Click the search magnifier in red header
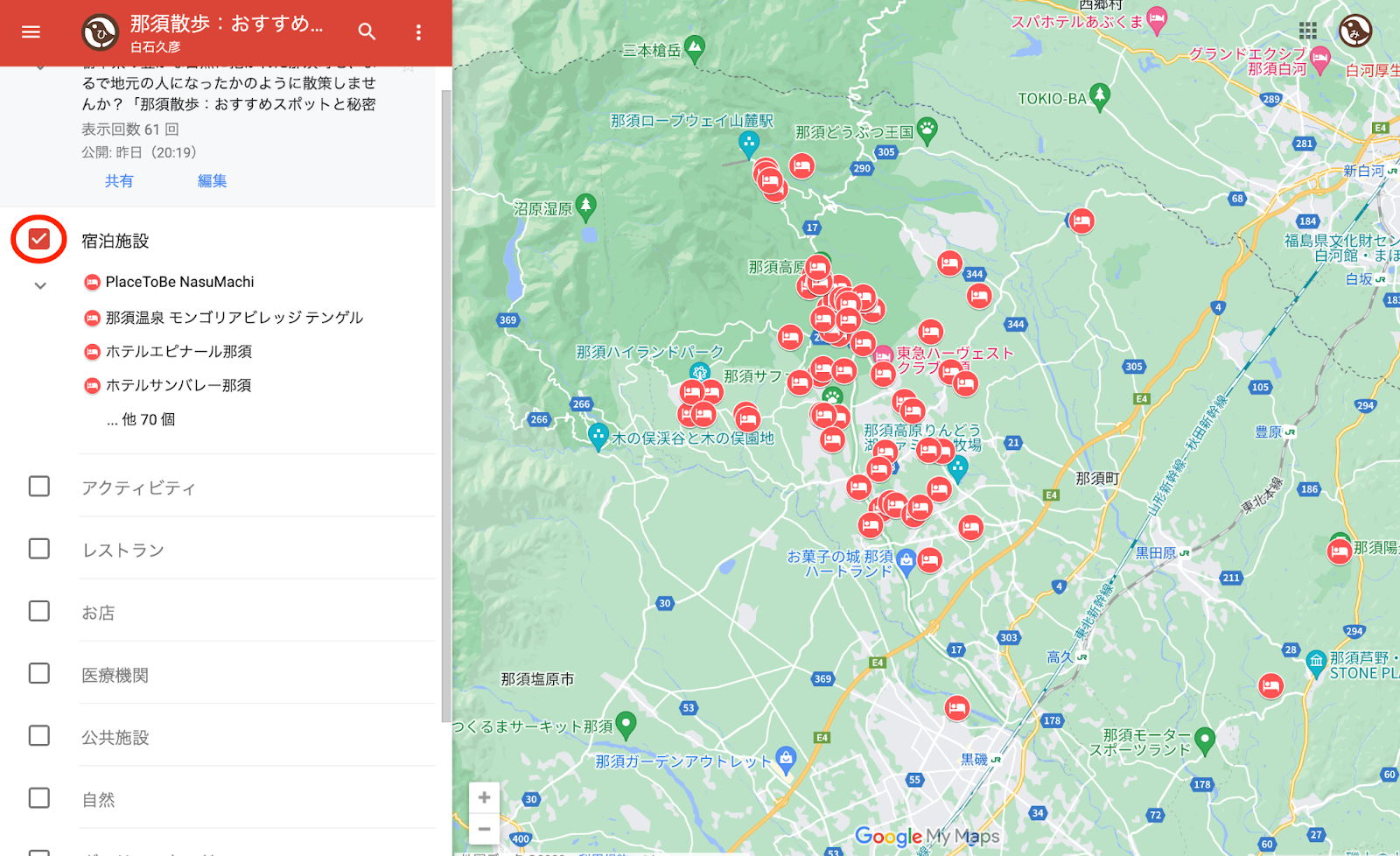 click(x=367, y=32)
